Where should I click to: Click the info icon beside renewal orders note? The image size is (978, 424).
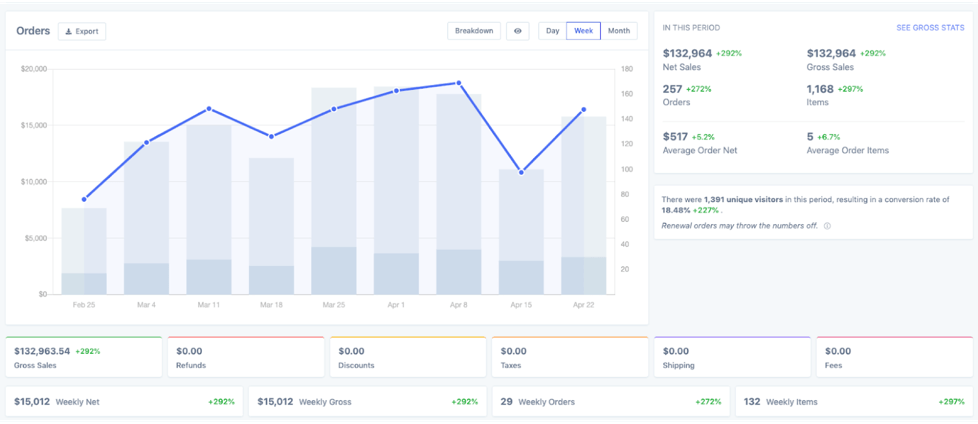(827, 226)
